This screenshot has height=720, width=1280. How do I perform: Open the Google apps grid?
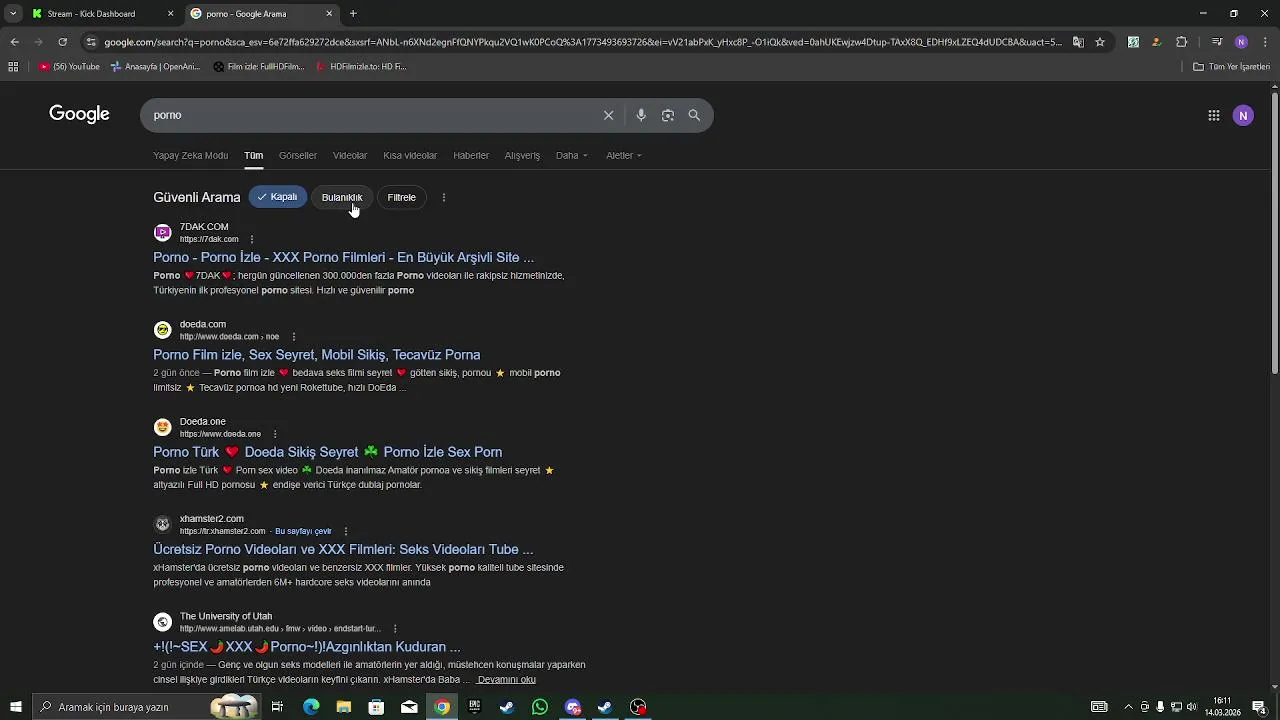pos(1213,115)
